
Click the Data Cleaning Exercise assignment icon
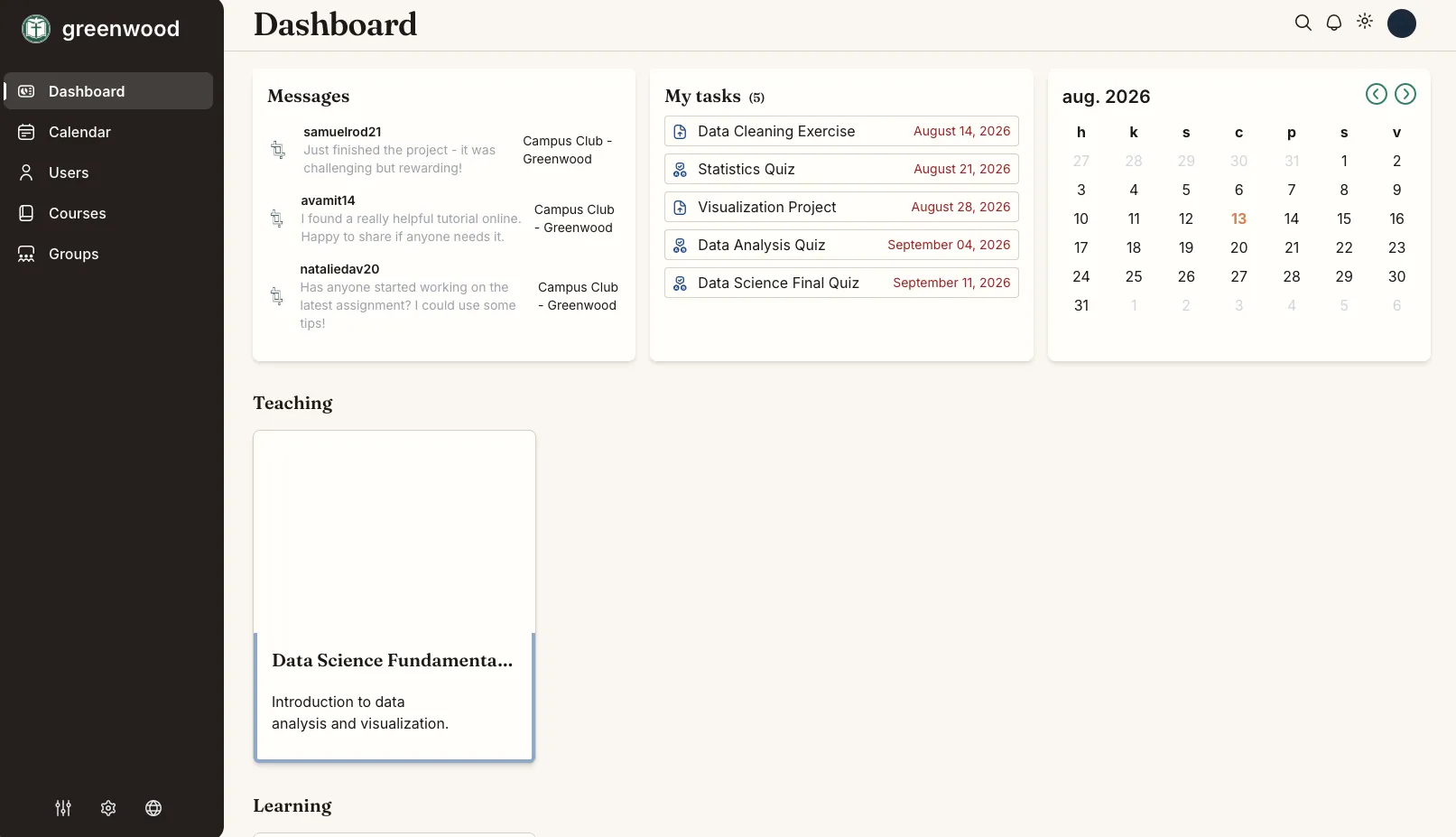point(681,132)
